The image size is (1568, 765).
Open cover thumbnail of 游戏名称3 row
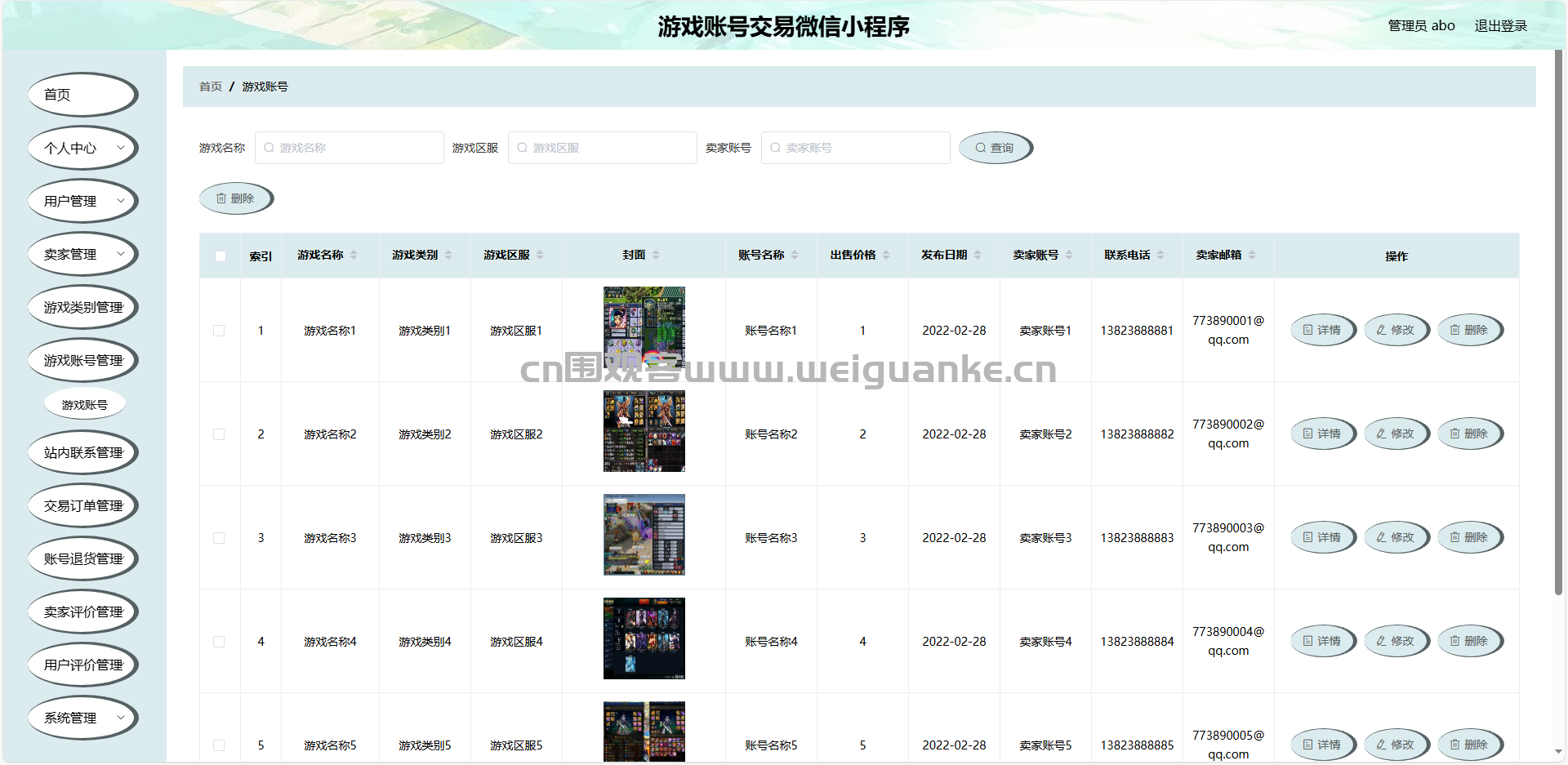click(x=644, y=535)
